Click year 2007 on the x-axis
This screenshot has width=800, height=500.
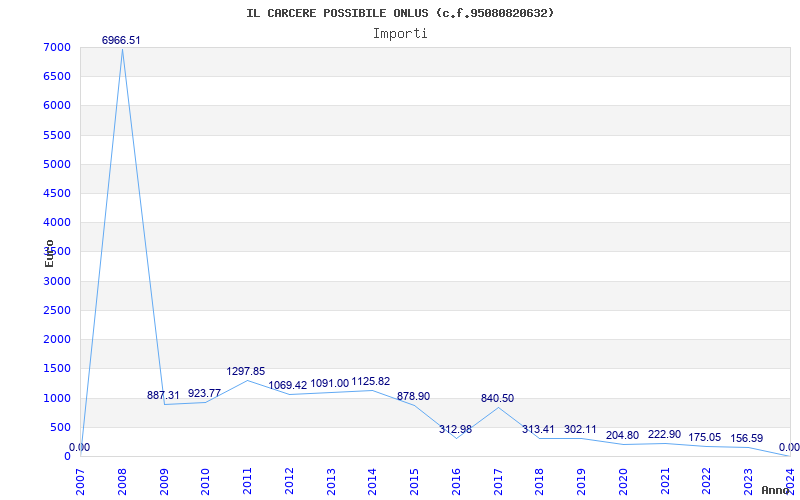click(80, 482)
